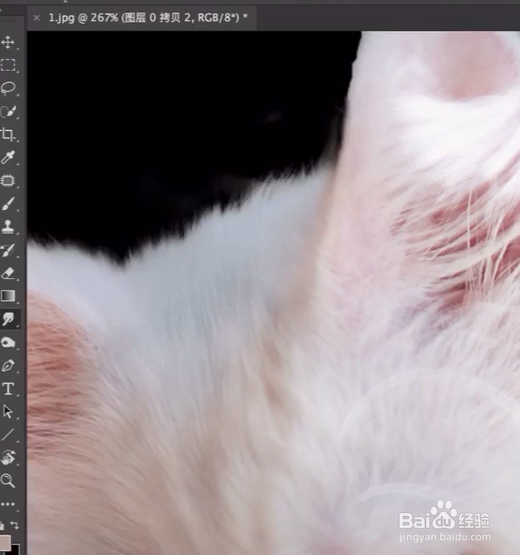Image resolution: width=520 pixels, height=555 pixels.
Task: Select the Brush tool
Action: [x=8, y=204]
